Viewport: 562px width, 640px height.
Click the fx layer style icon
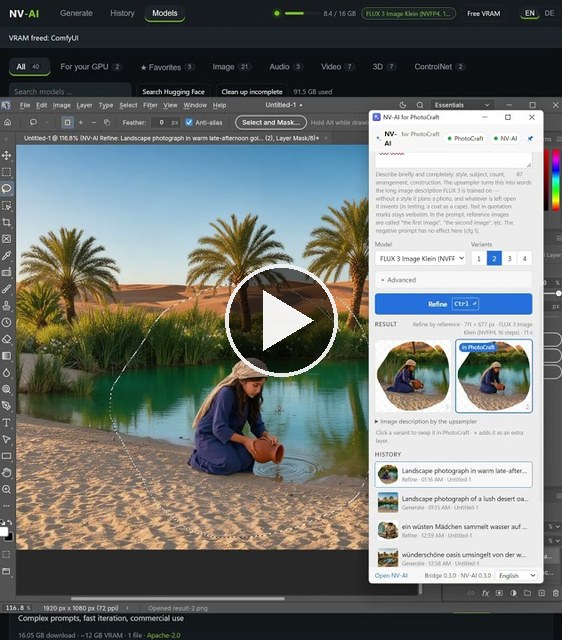[485, 593]
